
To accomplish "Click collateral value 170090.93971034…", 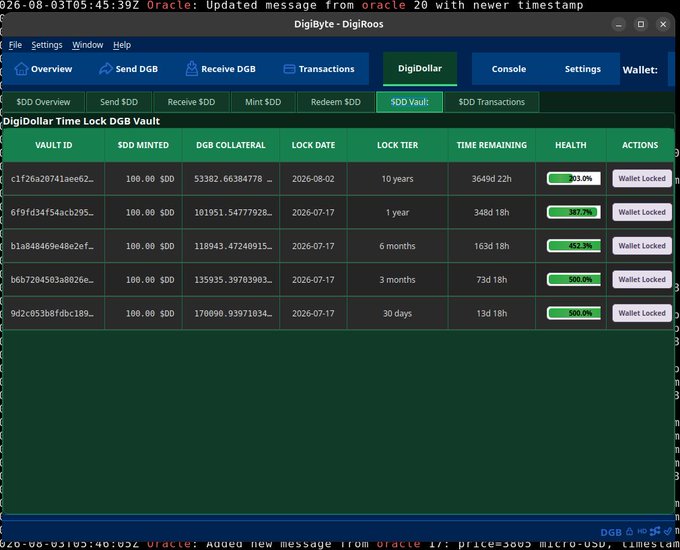I will (x=233, y=313).
